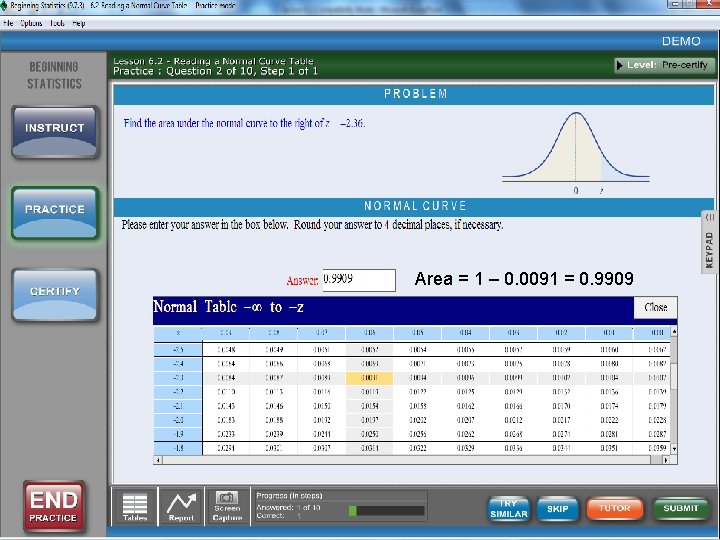Open the Tools menu

[57, 23]
